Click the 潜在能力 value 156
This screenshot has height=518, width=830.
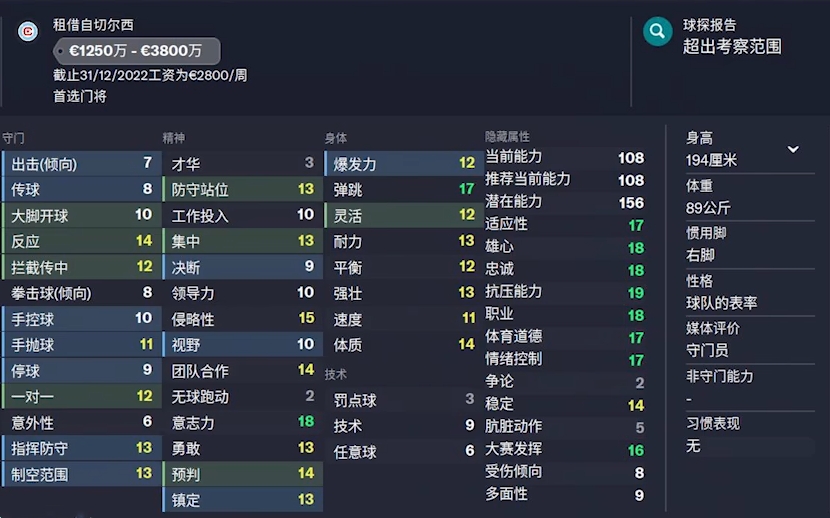coord(631,203)
